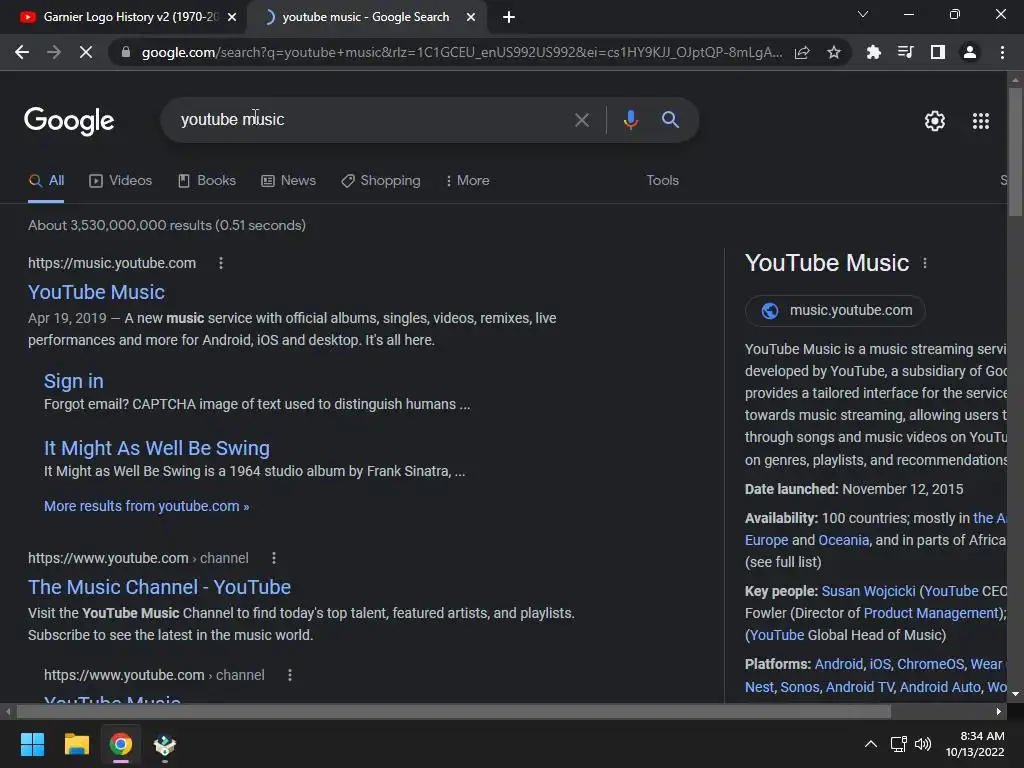Open the Android TV link
The width and height of the screenshot is (1024, 768).
(859, 687)
